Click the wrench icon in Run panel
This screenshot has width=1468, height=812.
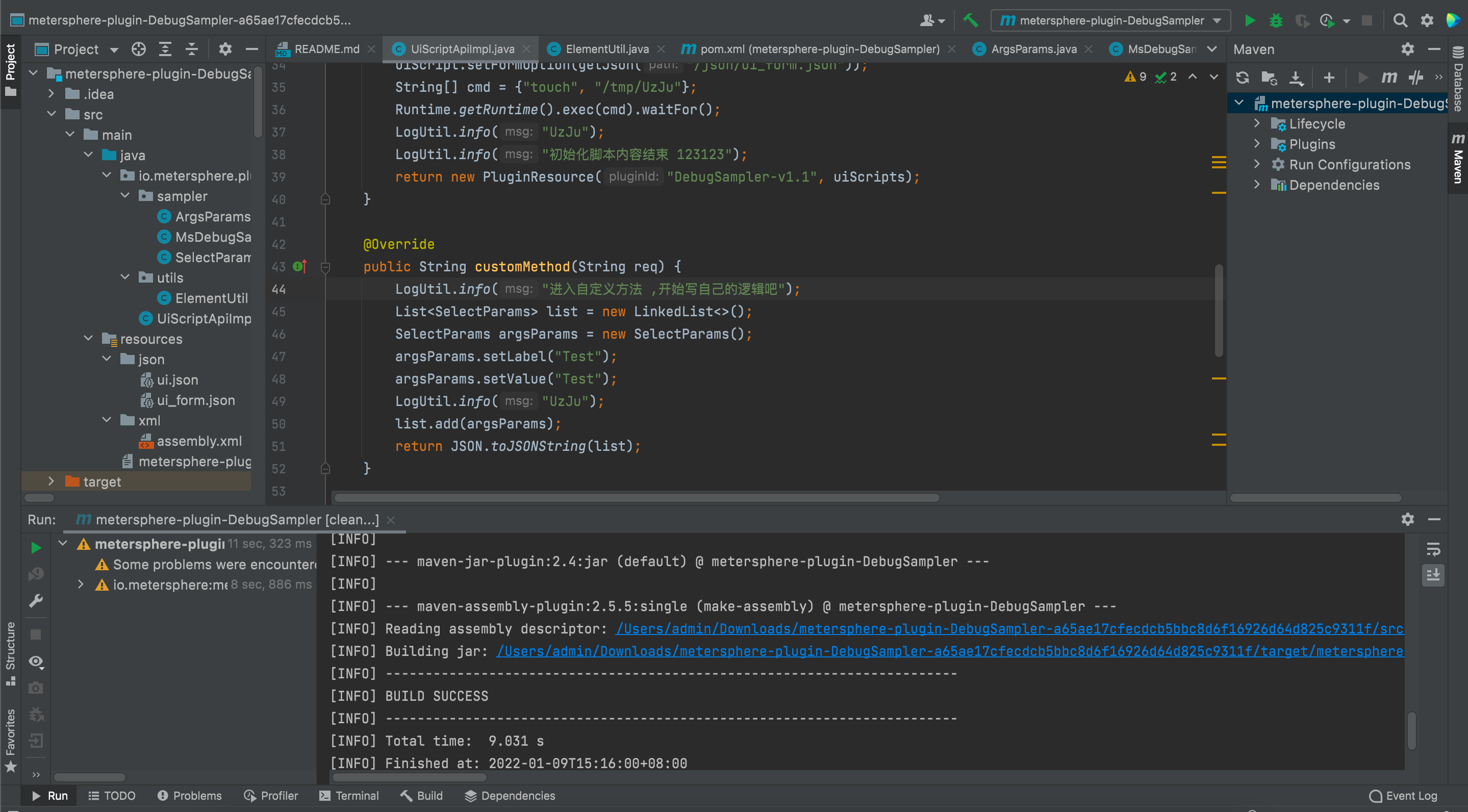36,601
